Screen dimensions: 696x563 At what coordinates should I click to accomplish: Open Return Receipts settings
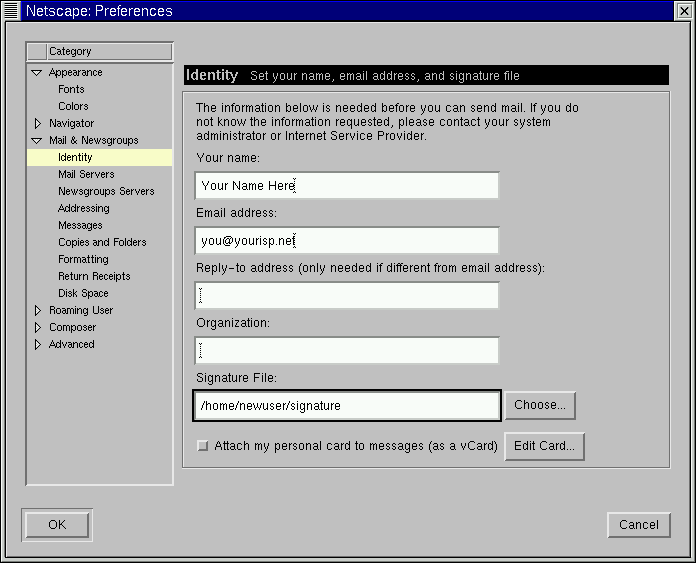tap(94, 277)
